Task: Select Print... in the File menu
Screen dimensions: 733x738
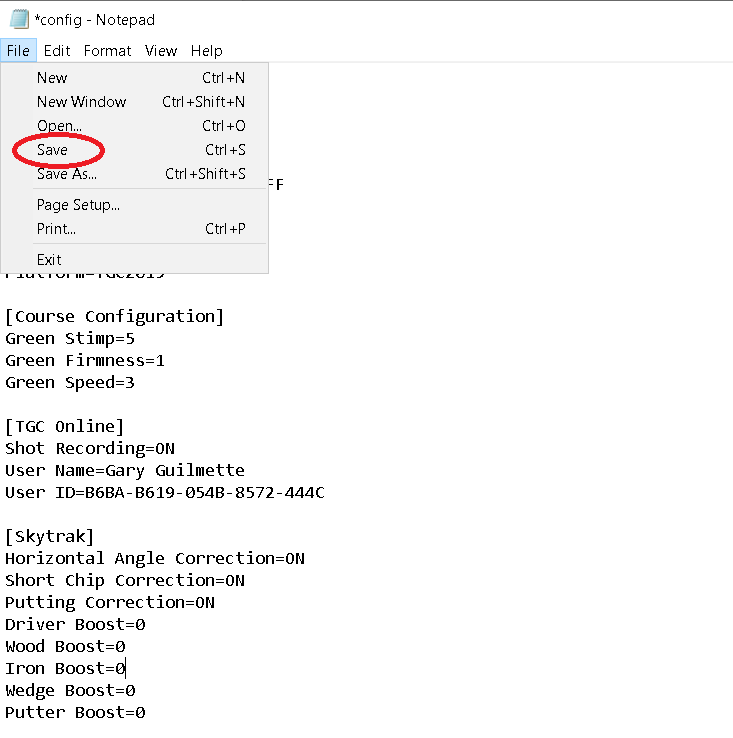Action: click(x=135, y=229)
